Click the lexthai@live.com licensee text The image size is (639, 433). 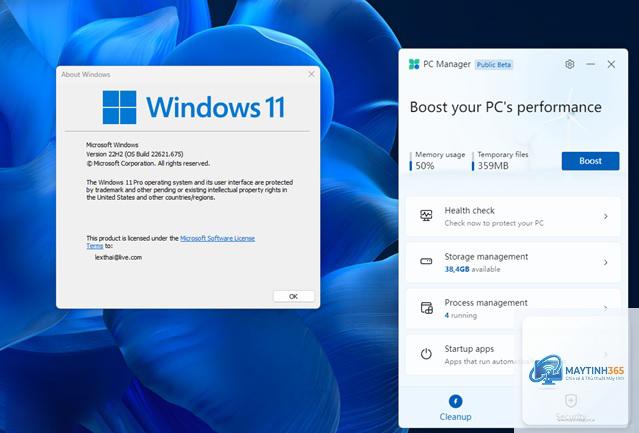click(118, 257)
